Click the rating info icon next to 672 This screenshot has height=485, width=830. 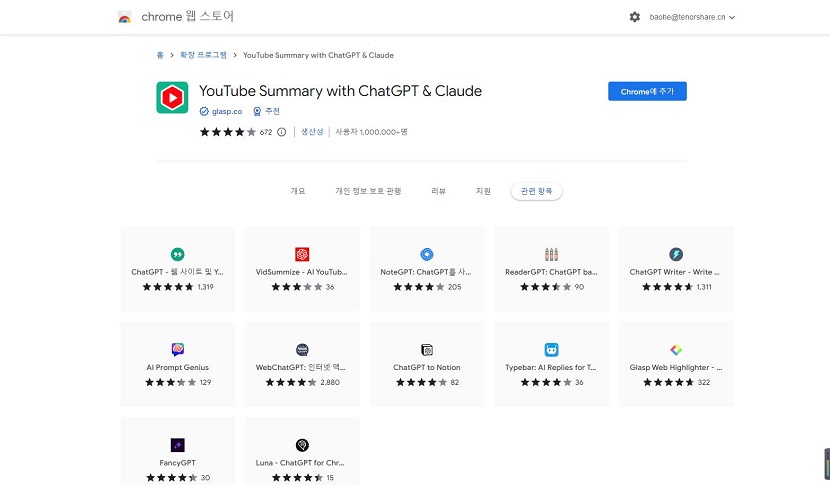(x=282, y=132)
